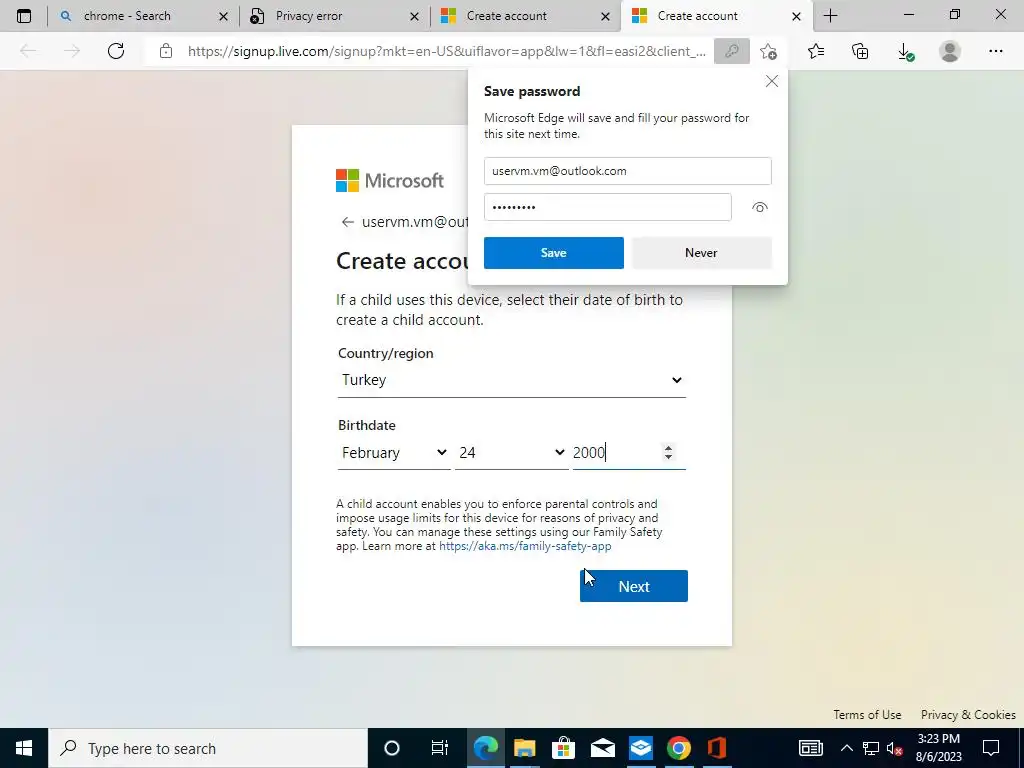
Task: Click the username field in popup
Action: click(628, 171)
